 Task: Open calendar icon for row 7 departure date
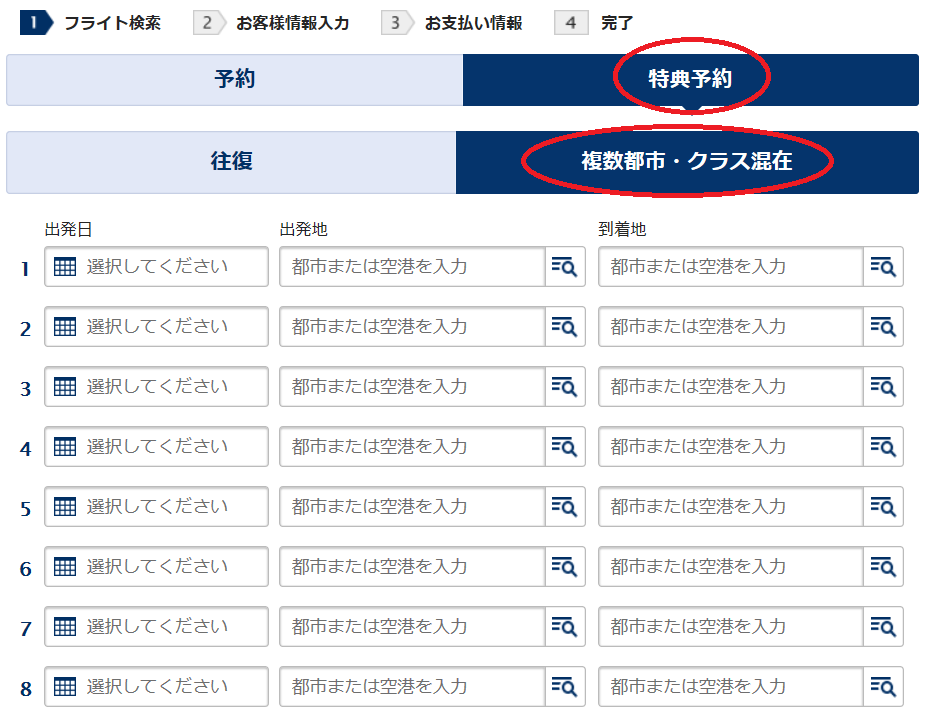tap(65, 627)
